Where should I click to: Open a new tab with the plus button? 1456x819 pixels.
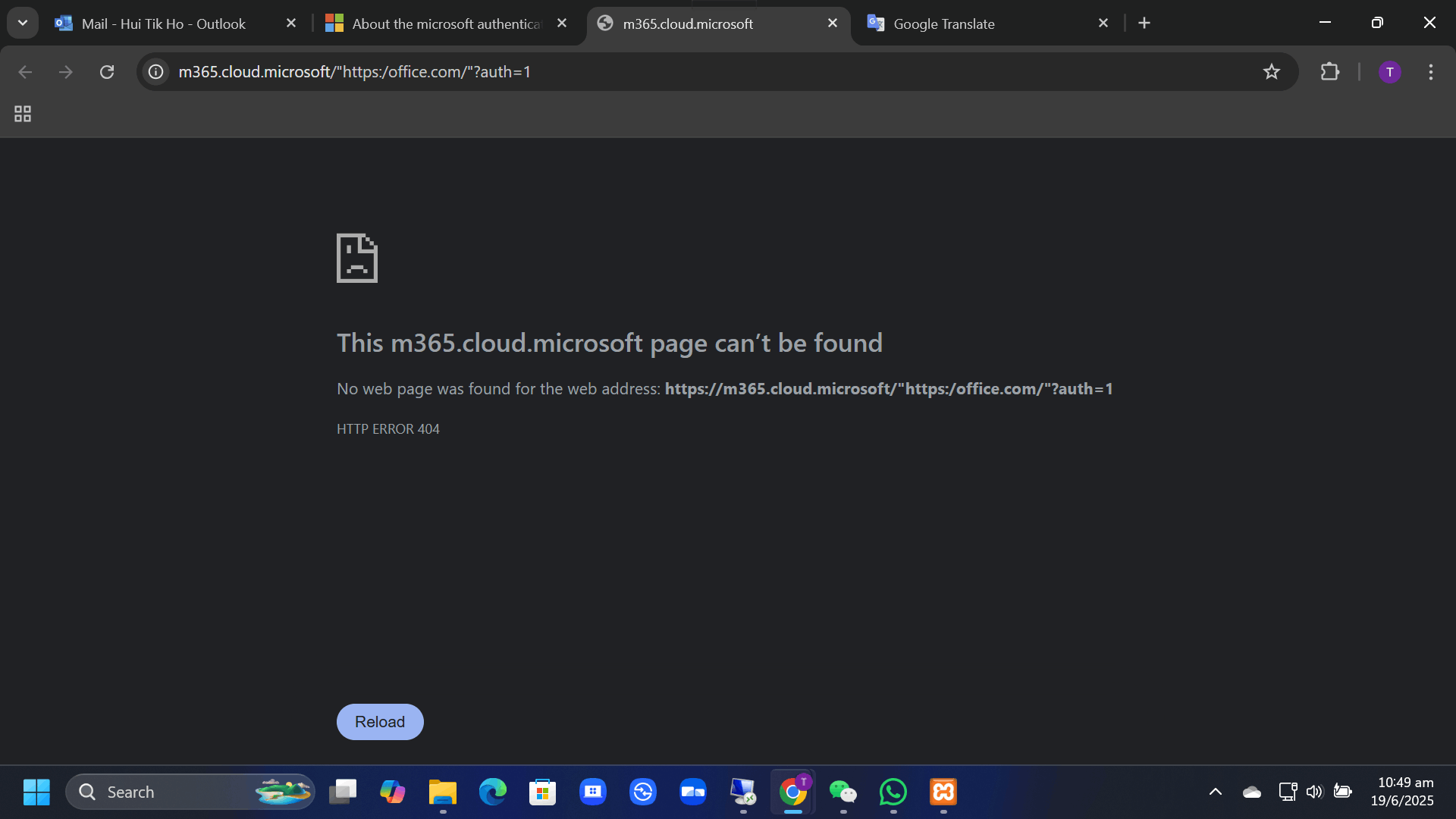tap(1144, 23)
